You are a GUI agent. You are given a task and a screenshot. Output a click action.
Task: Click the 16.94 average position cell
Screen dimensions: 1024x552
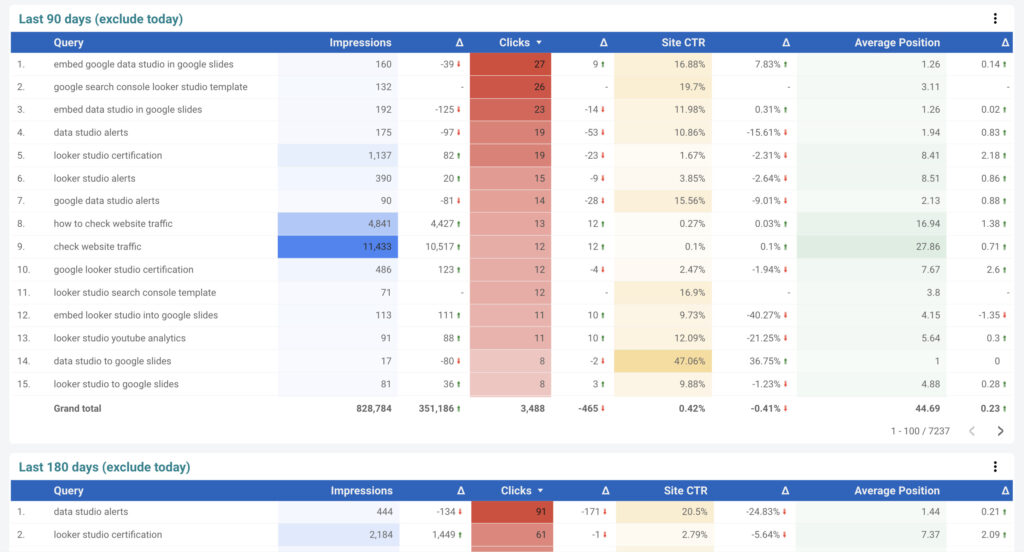pyautogui.click(x=871, y=223)
